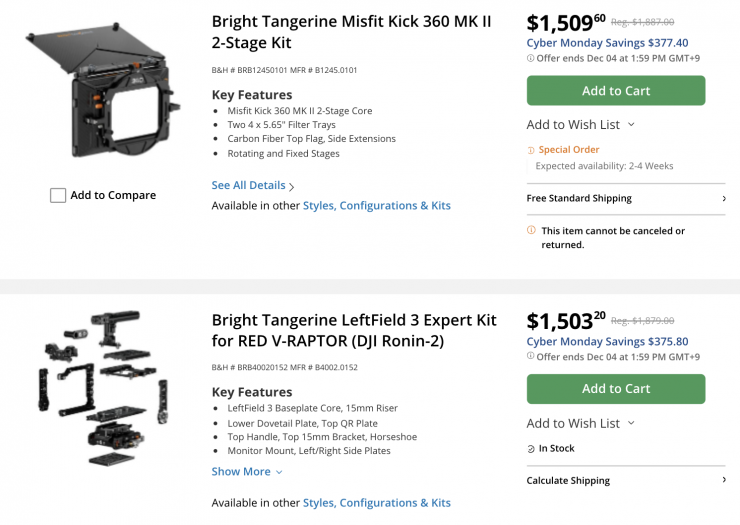Image resolution: width=740 pixels, height=525 pixels.
Task: Add LeftField 3 Expert Kit to cart
Action: pyautogui.click(x=615, y=389)
